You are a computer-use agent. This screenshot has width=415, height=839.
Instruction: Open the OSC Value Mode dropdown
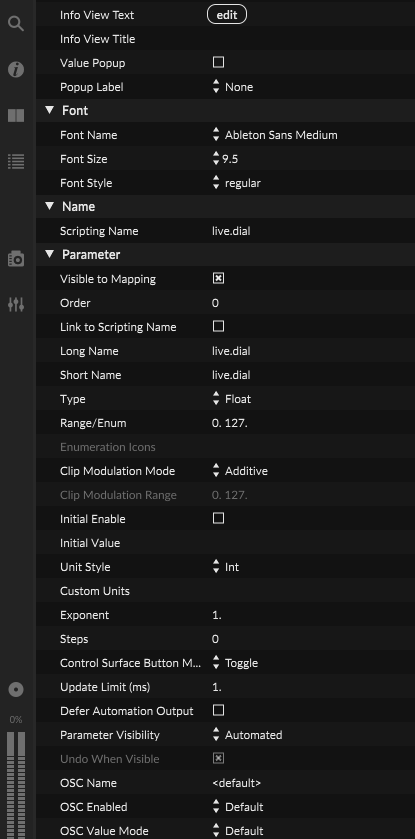point(238,831)
